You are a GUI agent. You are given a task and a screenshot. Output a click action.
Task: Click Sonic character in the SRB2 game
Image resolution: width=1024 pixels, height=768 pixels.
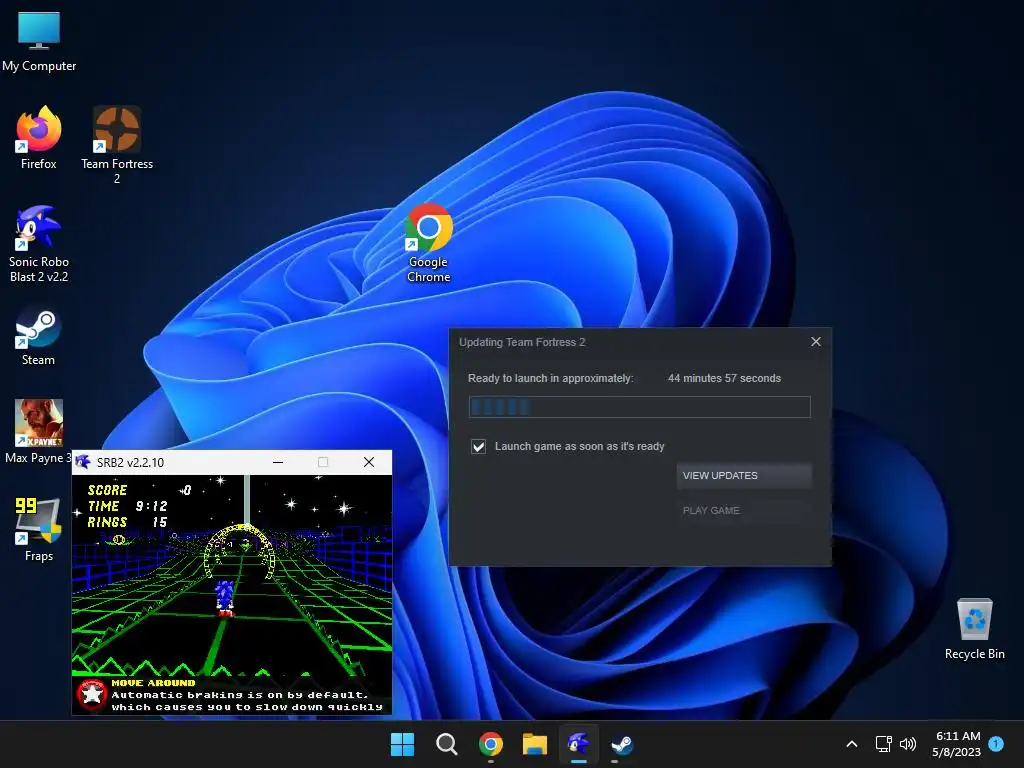click(x=225, y=597)
